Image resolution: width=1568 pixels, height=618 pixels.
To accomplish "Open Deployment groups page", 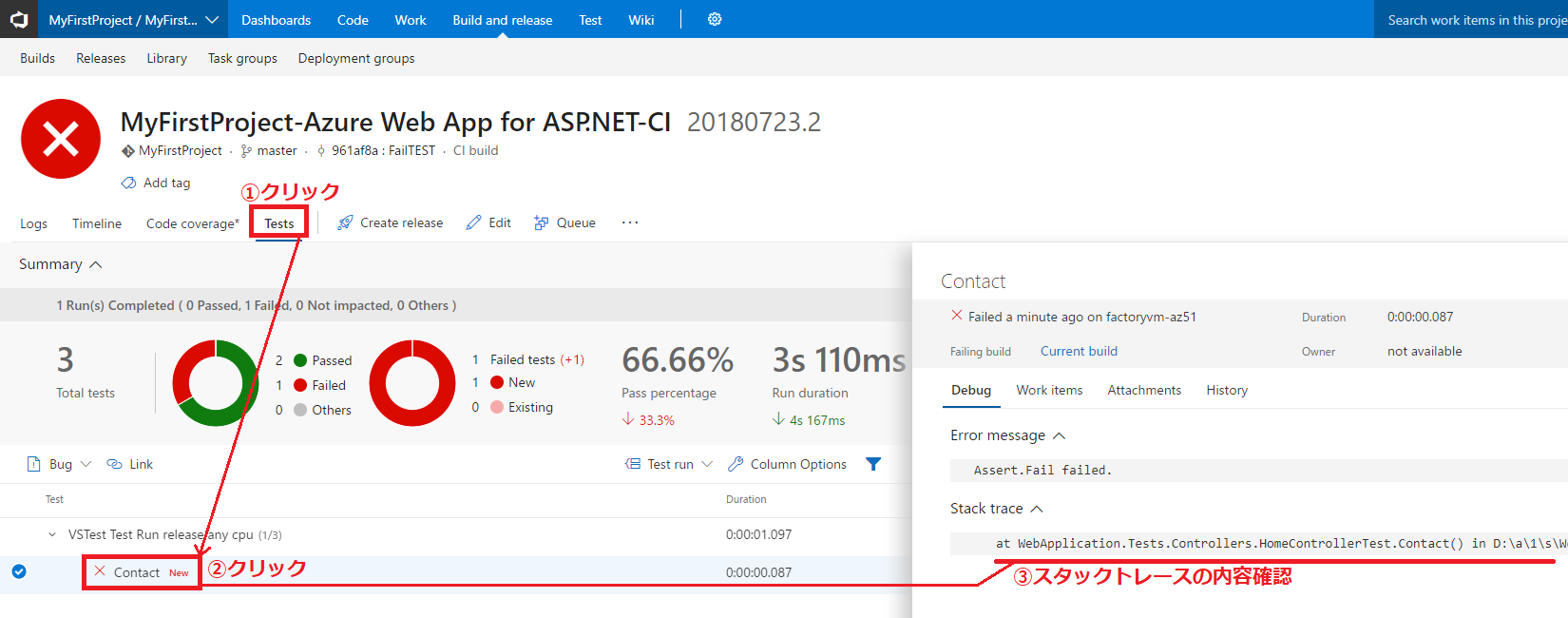I will tap(356, 58).
